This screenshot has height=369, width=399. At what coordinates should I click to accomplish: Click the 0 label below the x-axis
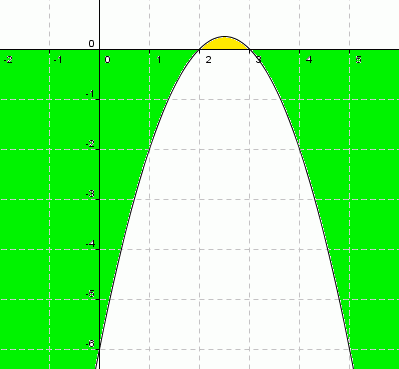coord(107,60)
